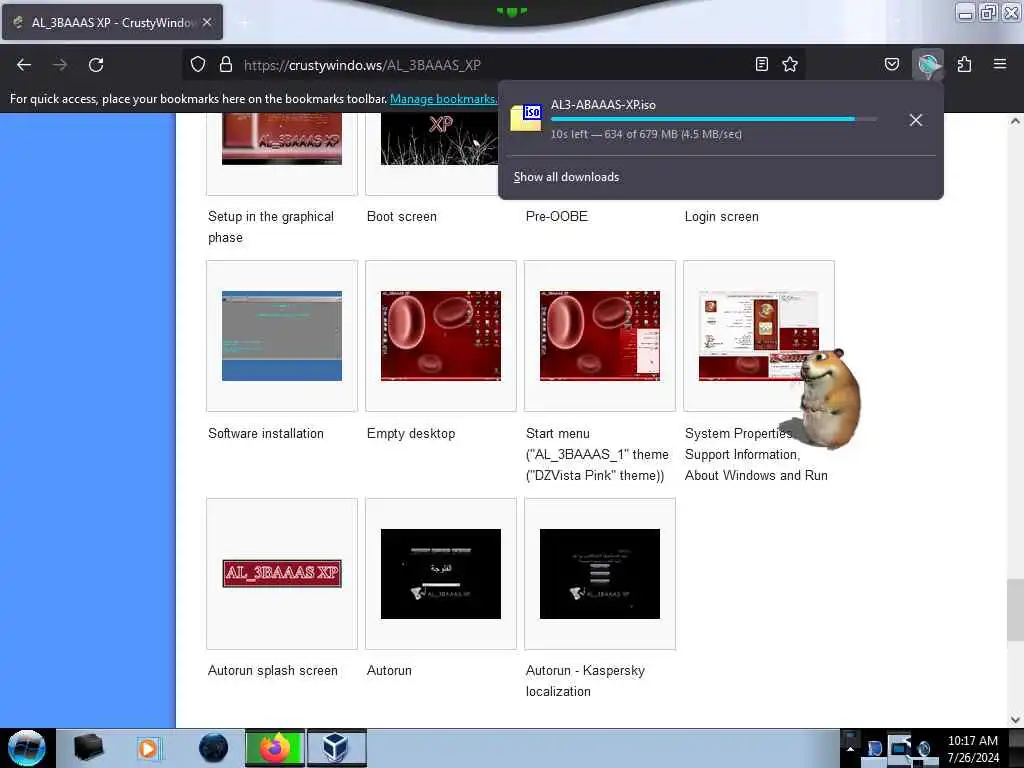Open the taskbar clock 10:17 AM

pos(972,748)
